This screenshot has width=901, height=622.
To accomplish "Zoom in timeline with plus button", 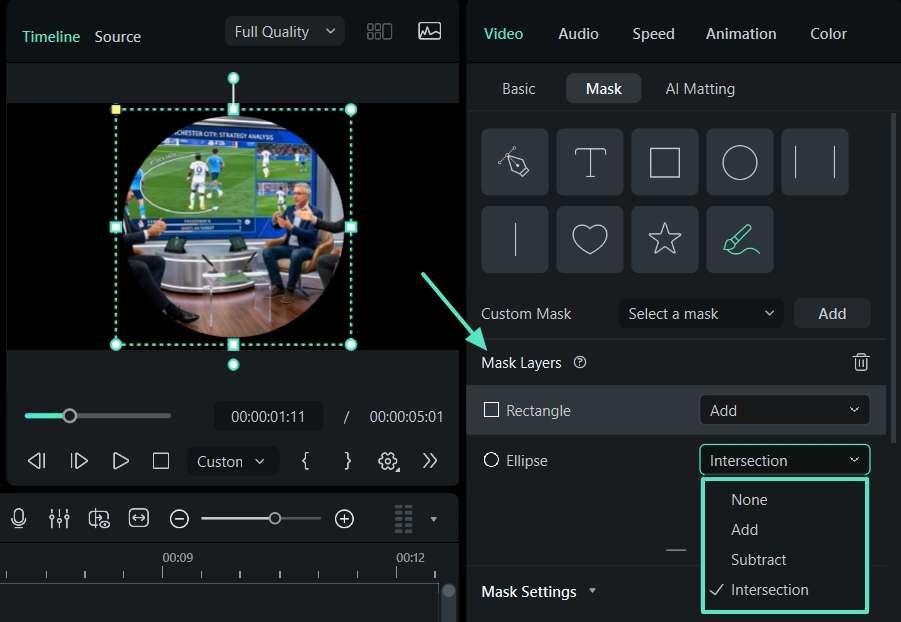I will [x=344, y=519].
